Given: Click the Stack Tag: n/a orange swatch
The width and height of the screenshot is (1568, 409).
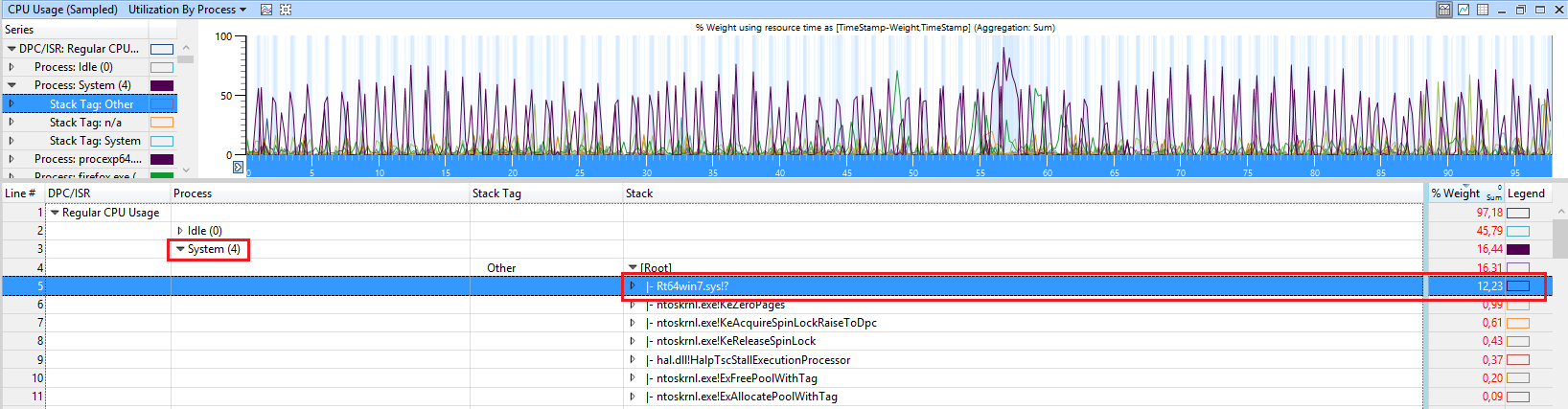Looking at the screenshot, I should (x=162, y=122).
